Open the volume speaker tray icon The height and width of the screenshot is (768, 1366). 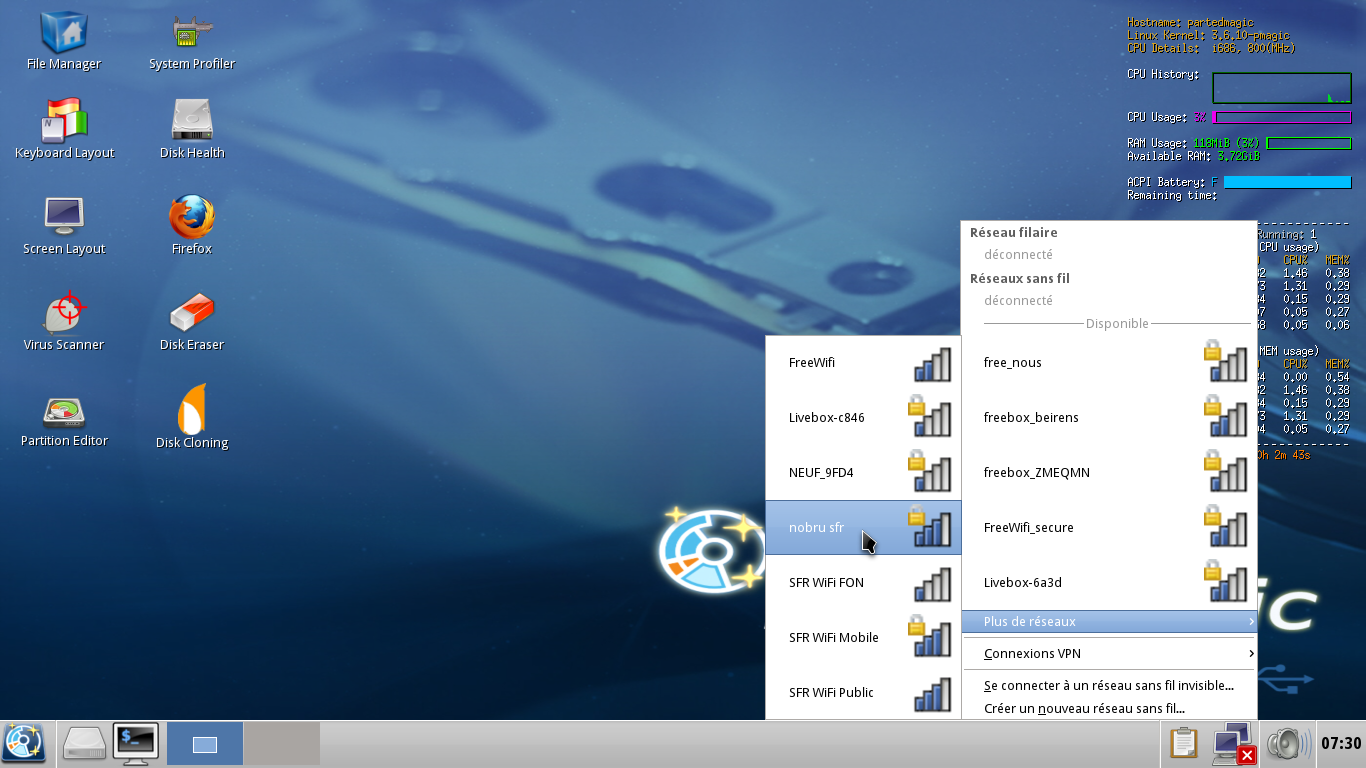click(x=1288, y=744)
